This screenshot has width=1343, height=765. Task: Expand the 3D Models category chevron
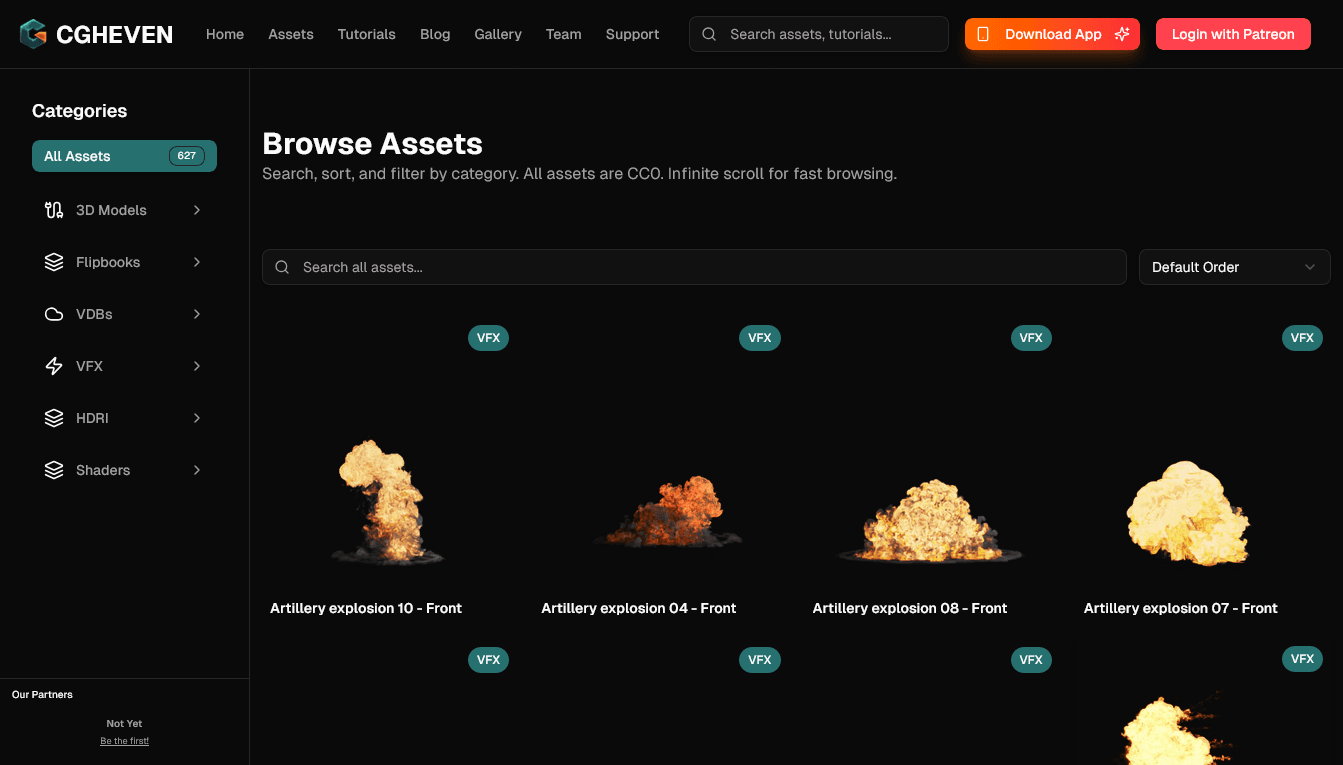197,210
